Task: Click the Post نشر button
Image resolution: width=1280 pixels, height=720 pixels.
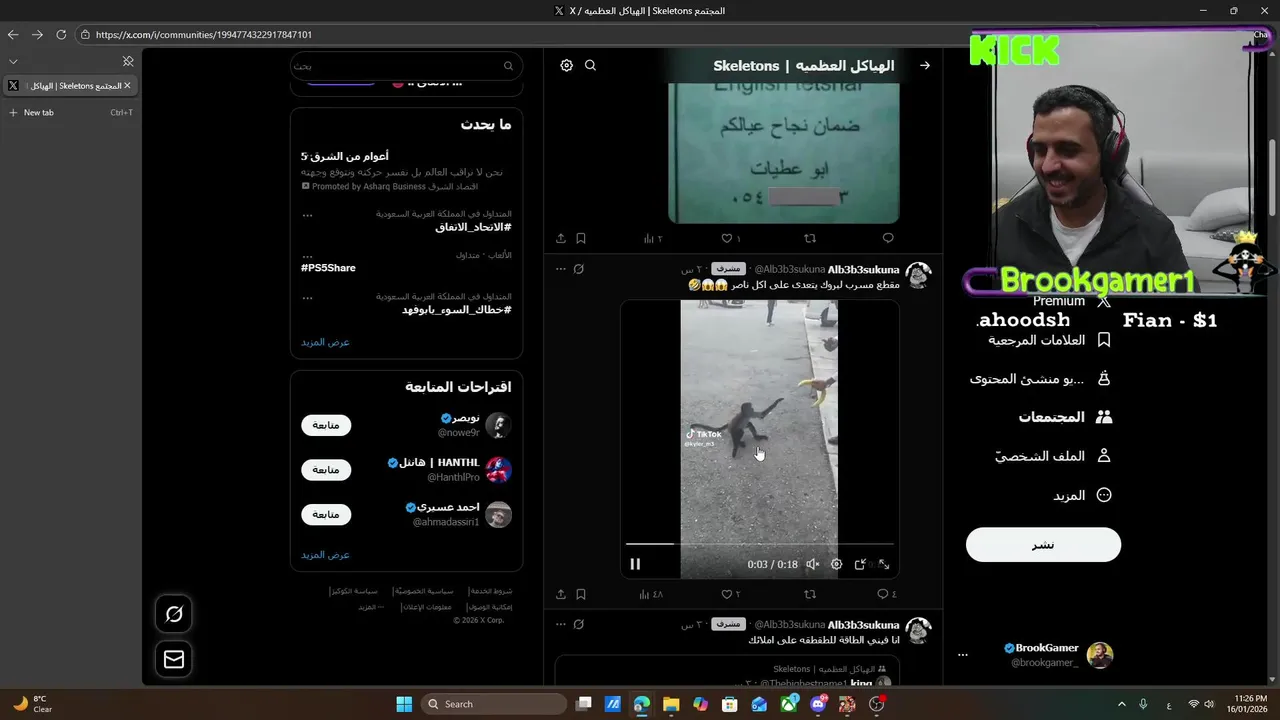Action: 1043,545
